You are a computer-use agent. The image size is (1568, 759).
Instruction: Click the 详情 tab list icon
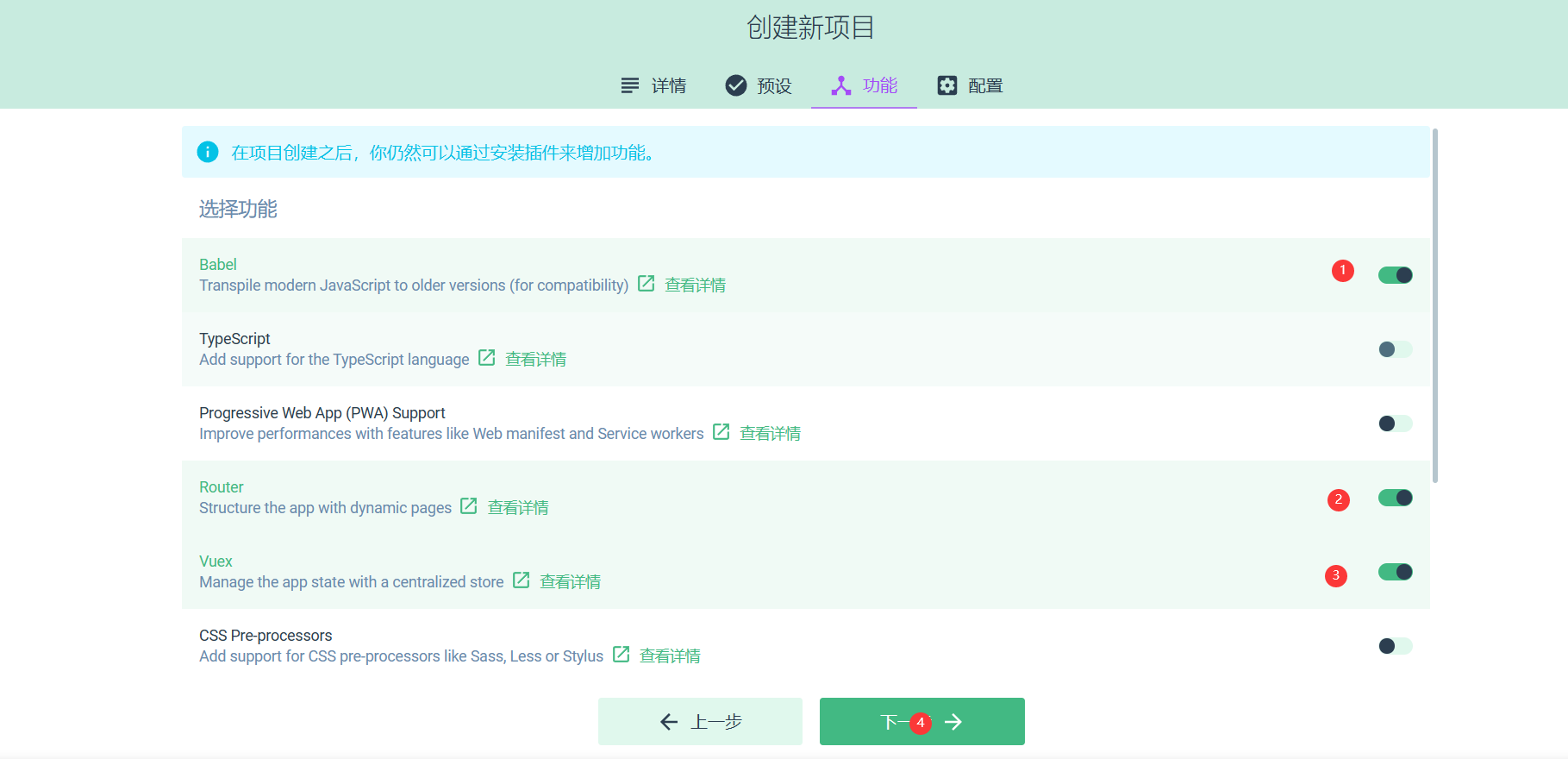(x=630, y=85)
